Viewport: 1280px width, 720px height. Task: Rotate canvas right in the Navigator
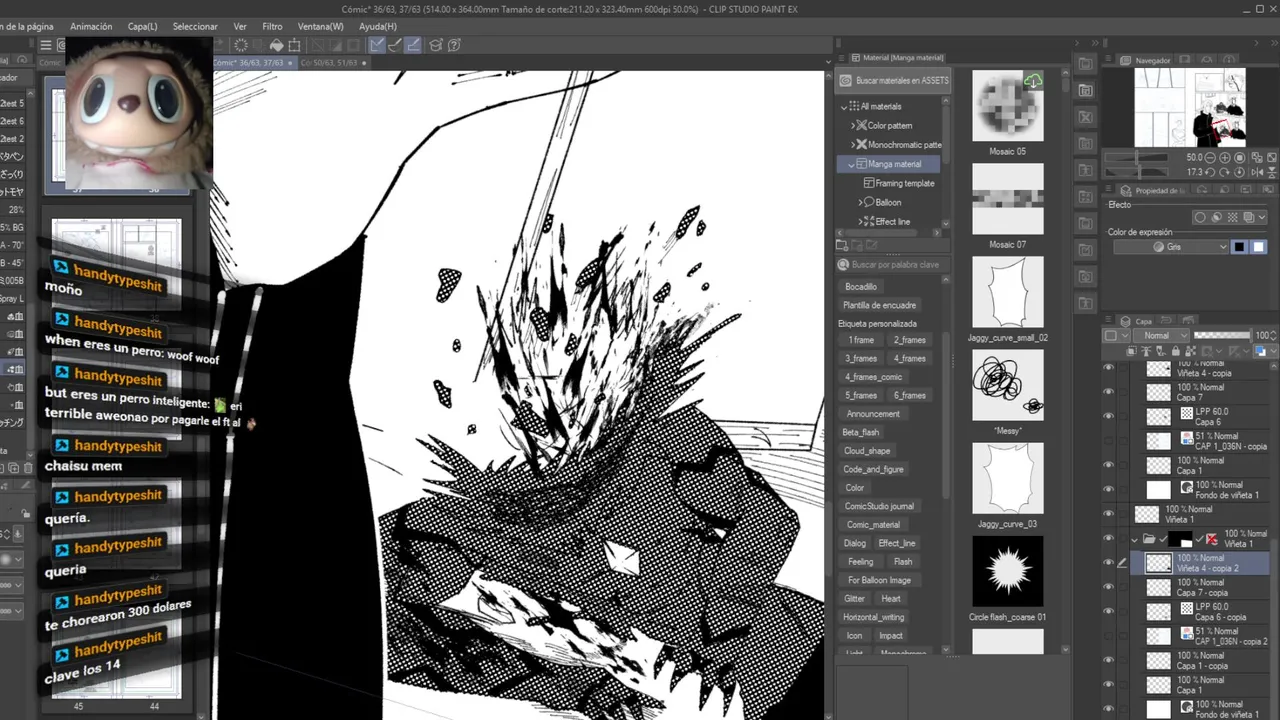coord(1226,172)
